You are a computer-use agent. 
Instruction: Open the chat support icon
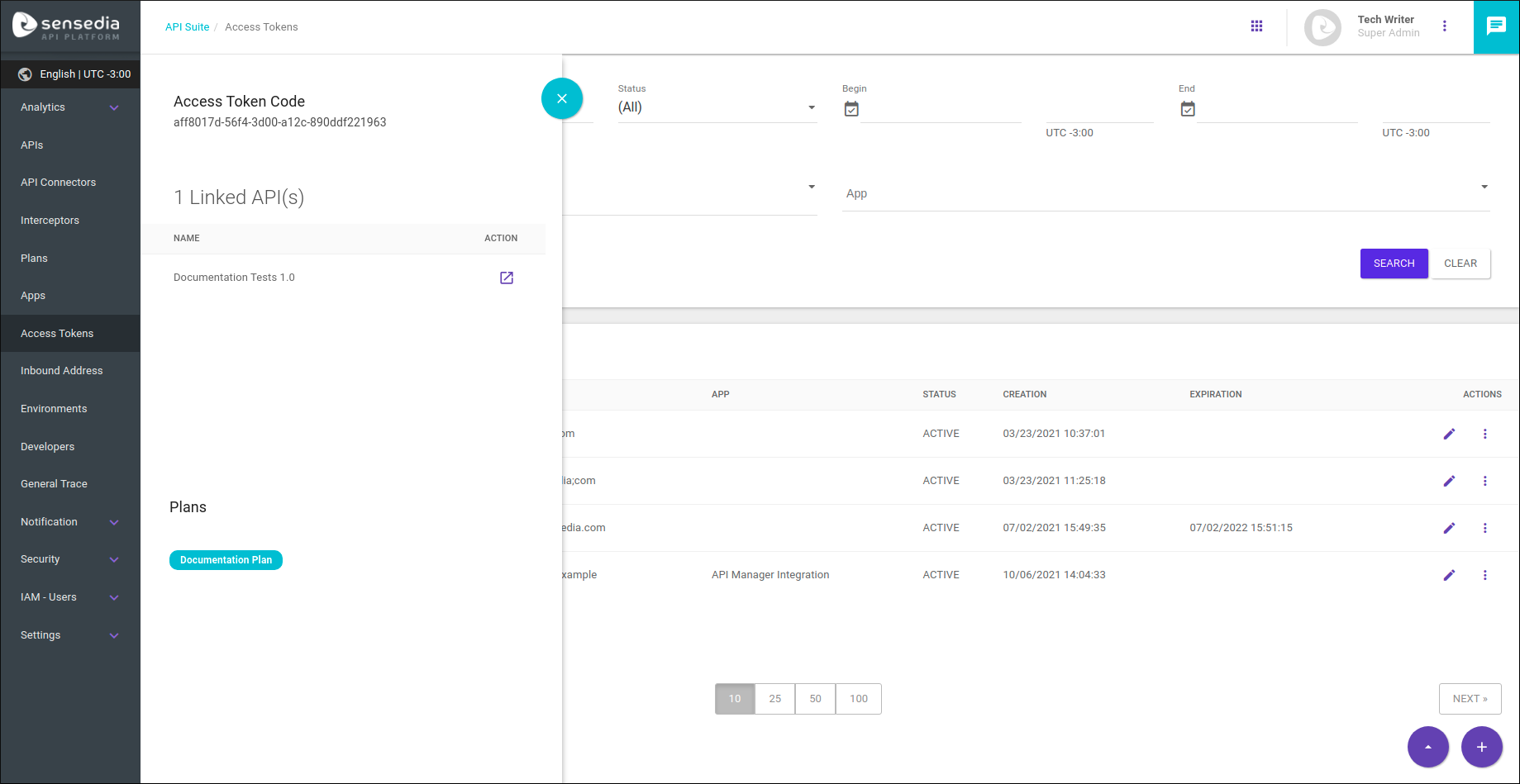(1496, 26)
